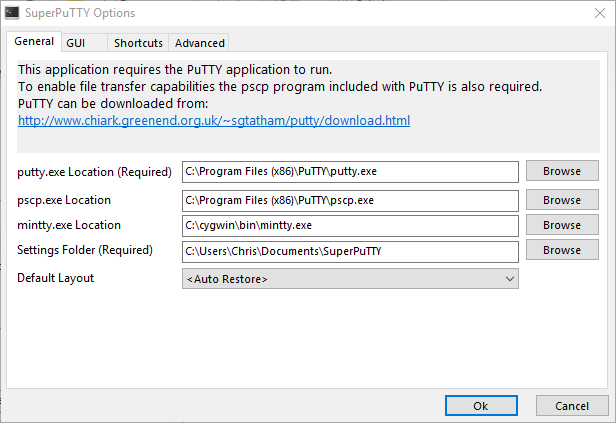The height and width of the screenshot is (423, 616).
Task: Select the Settings Folder path field
Action: pyautogui.click(x=350, y=250)
